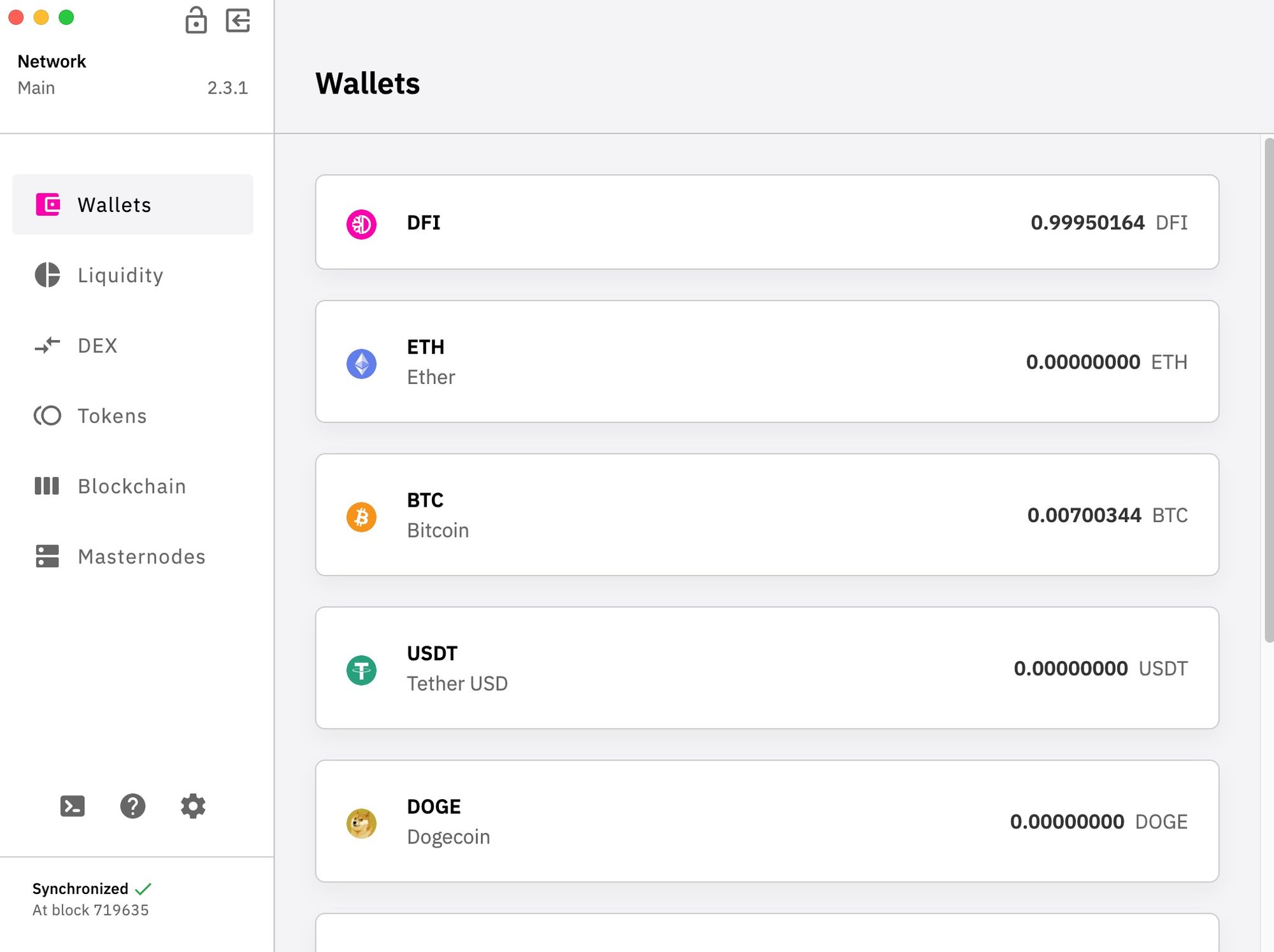Viewport: 1274px width, 952px height.
Task: Click the green synchronized checkmark
Action: pos(143,888)
